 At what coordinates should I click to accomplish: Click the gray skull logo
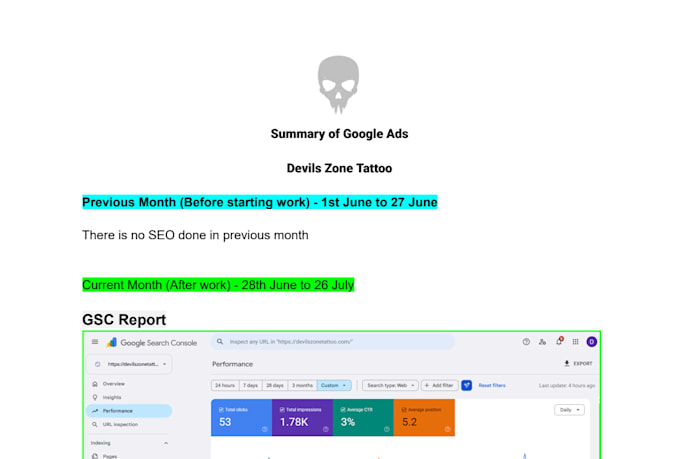pyautogui.click(x=338, y=85)
